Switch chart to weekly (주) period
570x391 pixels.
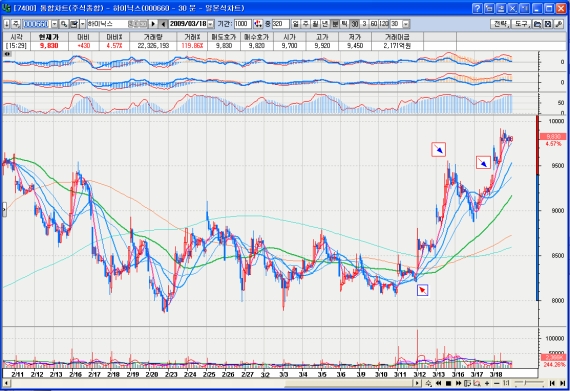click(306, 24)
